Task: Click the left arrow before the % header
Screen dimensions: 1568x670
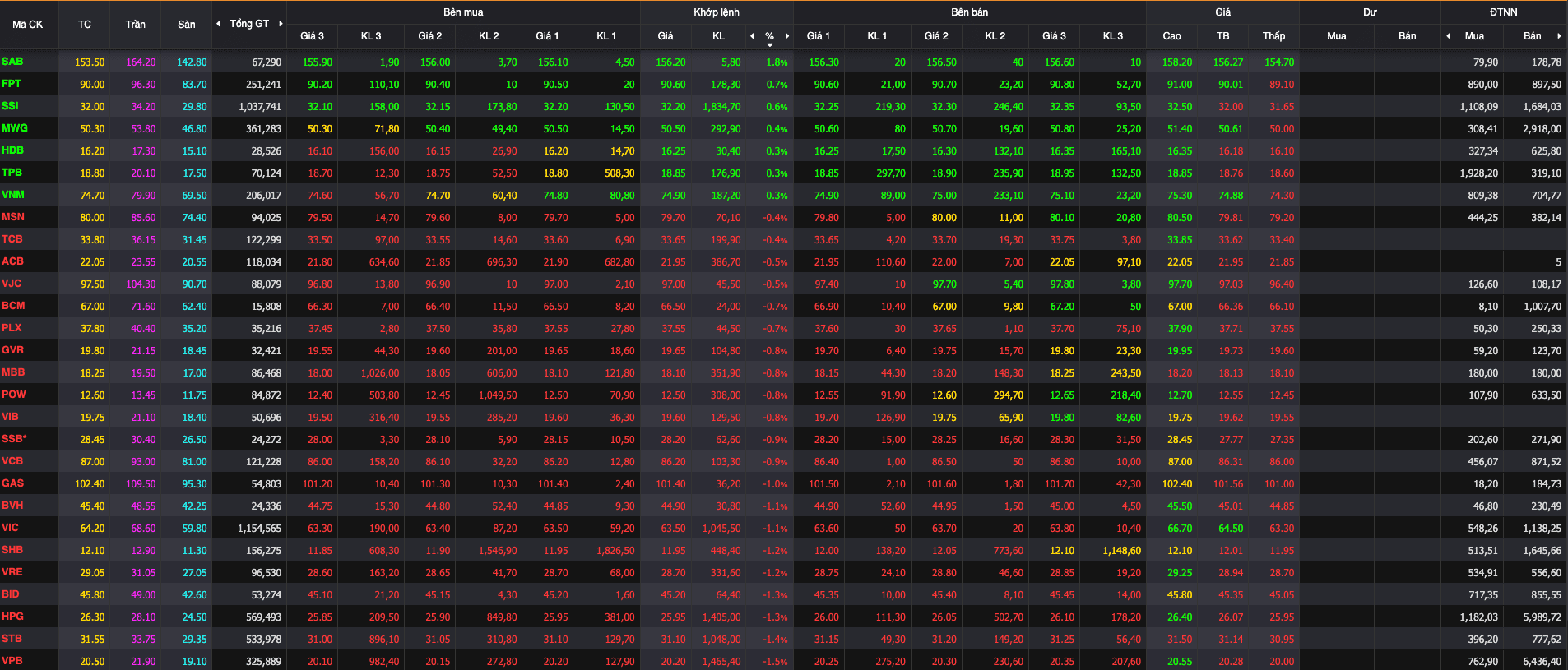Action: [x=752, y=36]
